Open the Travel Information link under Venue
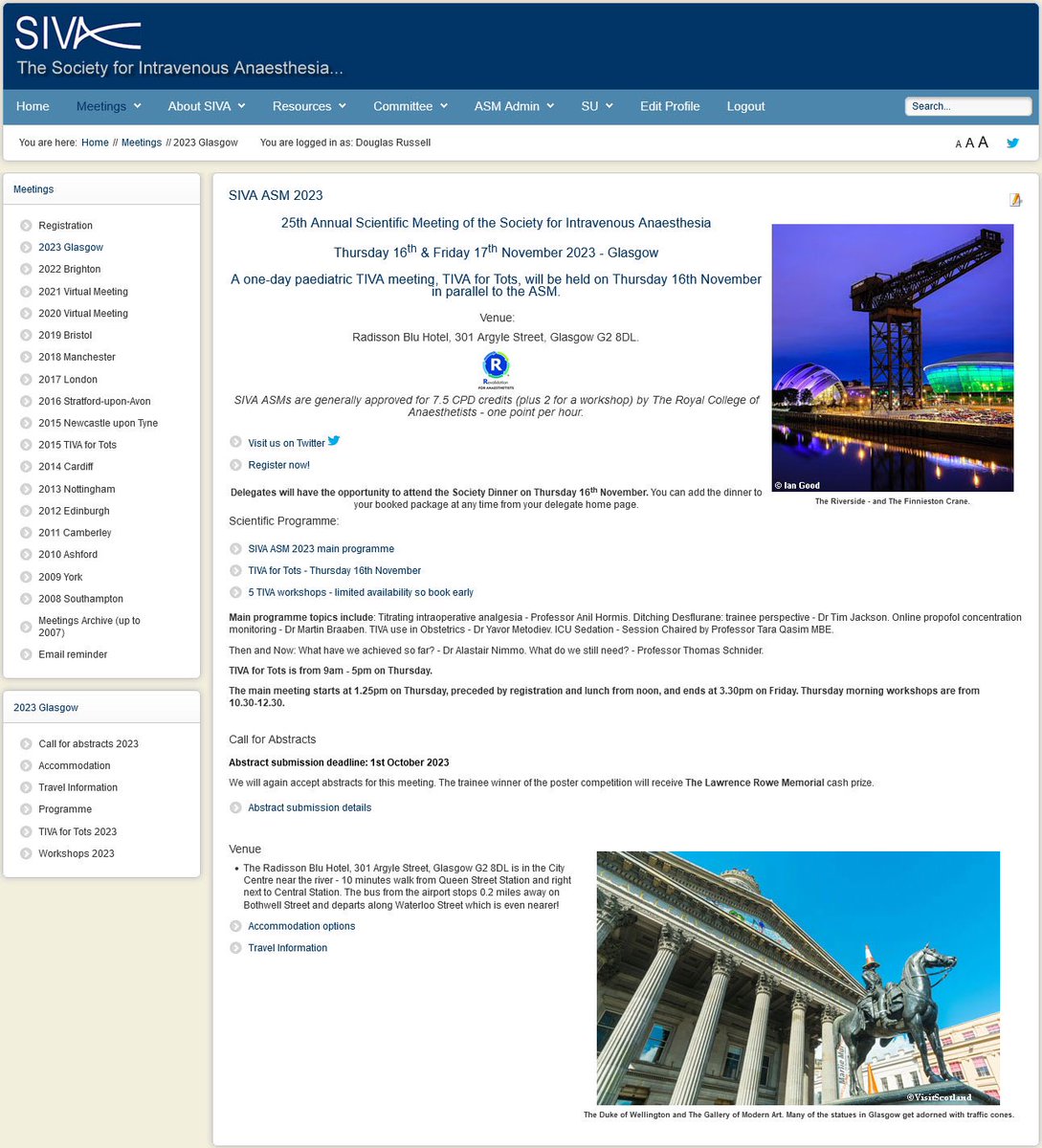This screenshot has height=1148, width=1042. coord(287,948)
